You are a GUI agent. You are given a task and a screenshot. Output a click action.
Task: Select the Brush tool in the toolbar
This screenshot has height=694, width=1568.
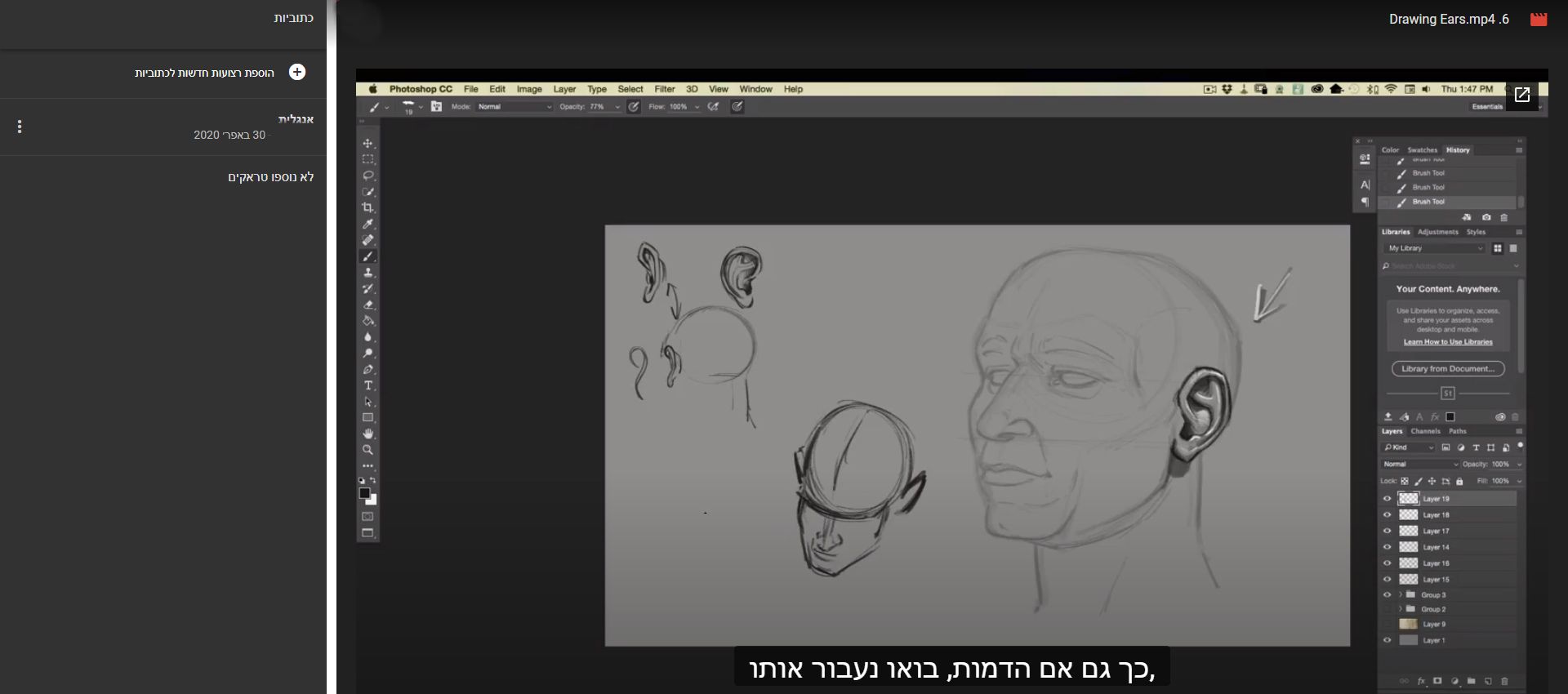tap(367, 256)
